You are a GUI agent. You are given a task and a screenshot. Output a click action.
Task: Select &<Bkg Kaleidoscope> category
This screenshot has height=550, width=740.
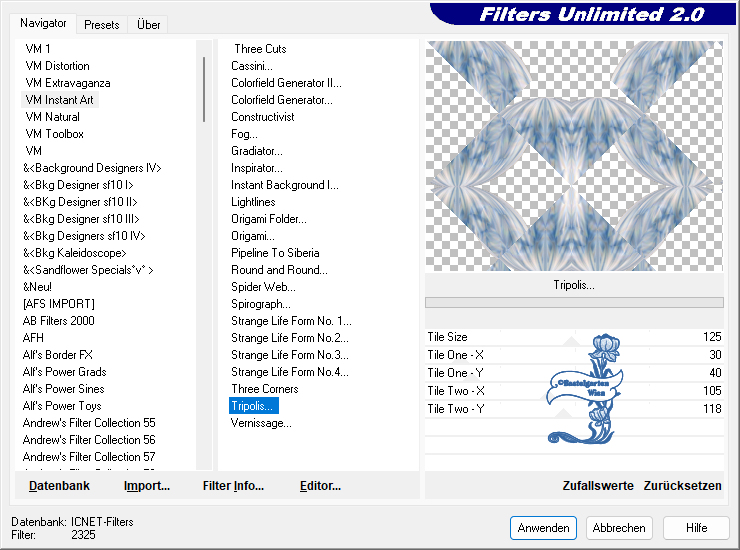[x=75, y=253]
